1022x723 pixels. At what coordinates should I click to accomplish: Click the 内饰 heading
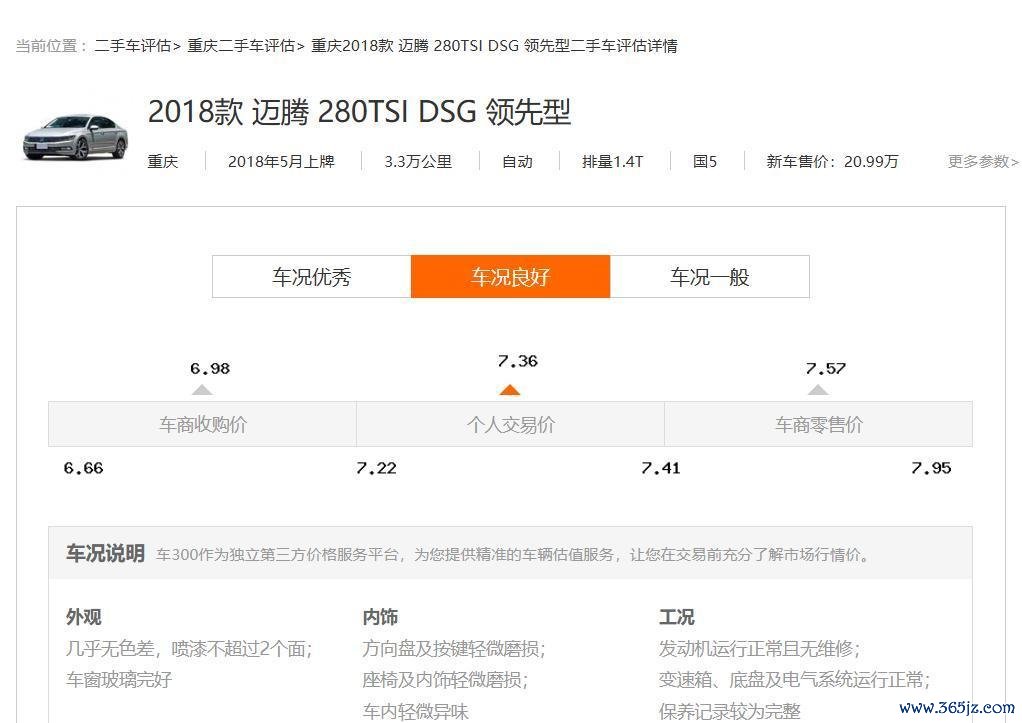click(x=380, y=617)
